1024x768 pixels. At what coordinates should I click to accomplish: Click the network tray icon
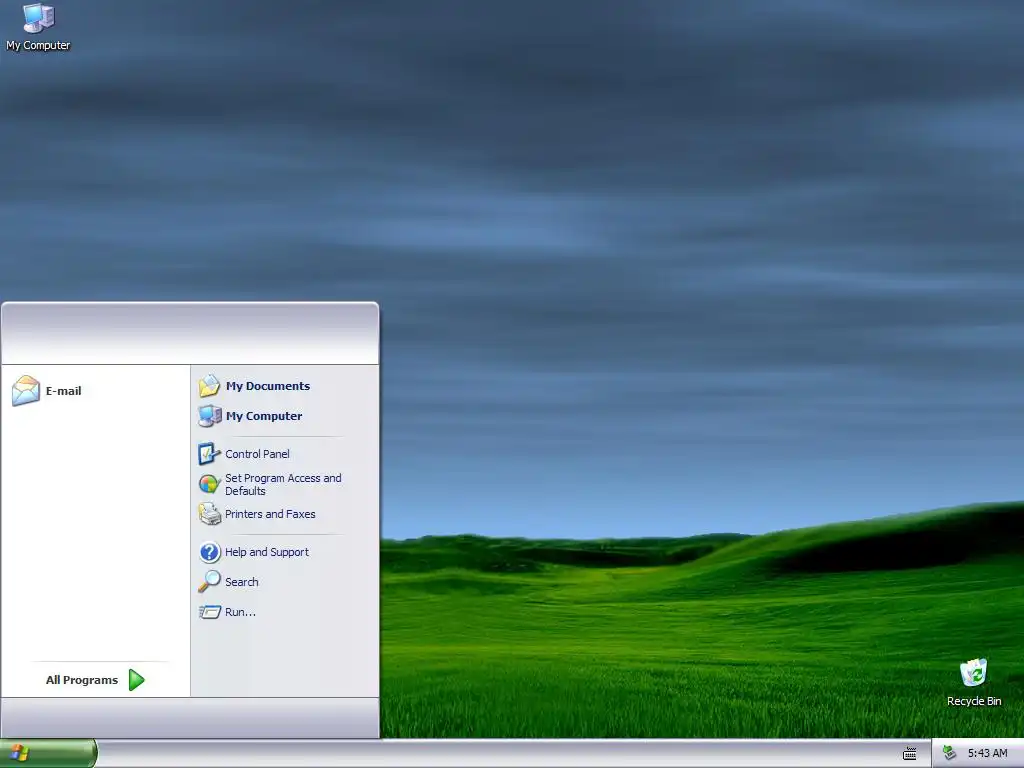pyautogui.click(x=950, y=753)
